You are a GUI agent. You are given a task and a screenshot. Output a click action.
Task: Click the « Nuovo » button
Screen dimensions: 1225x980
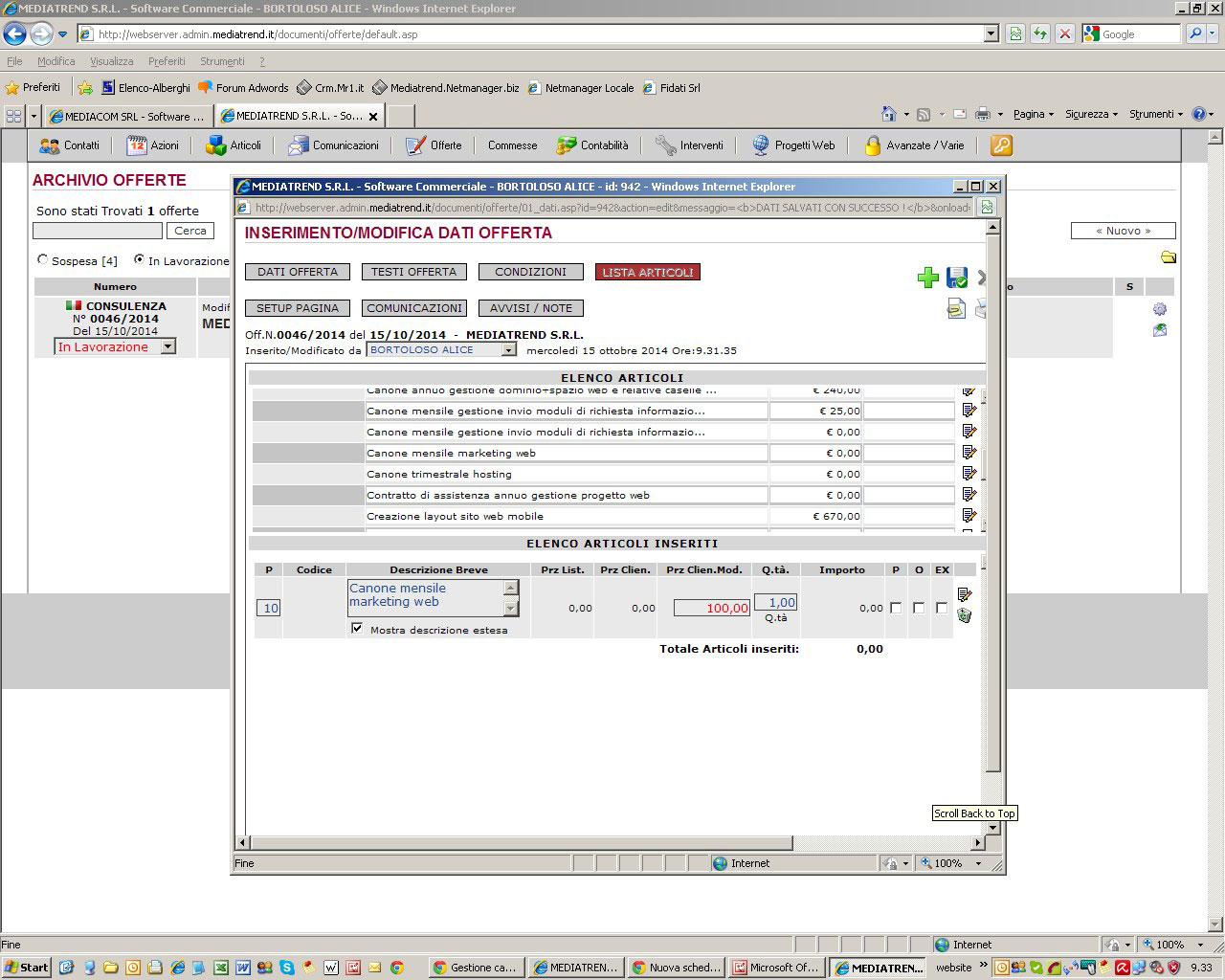1123,231
